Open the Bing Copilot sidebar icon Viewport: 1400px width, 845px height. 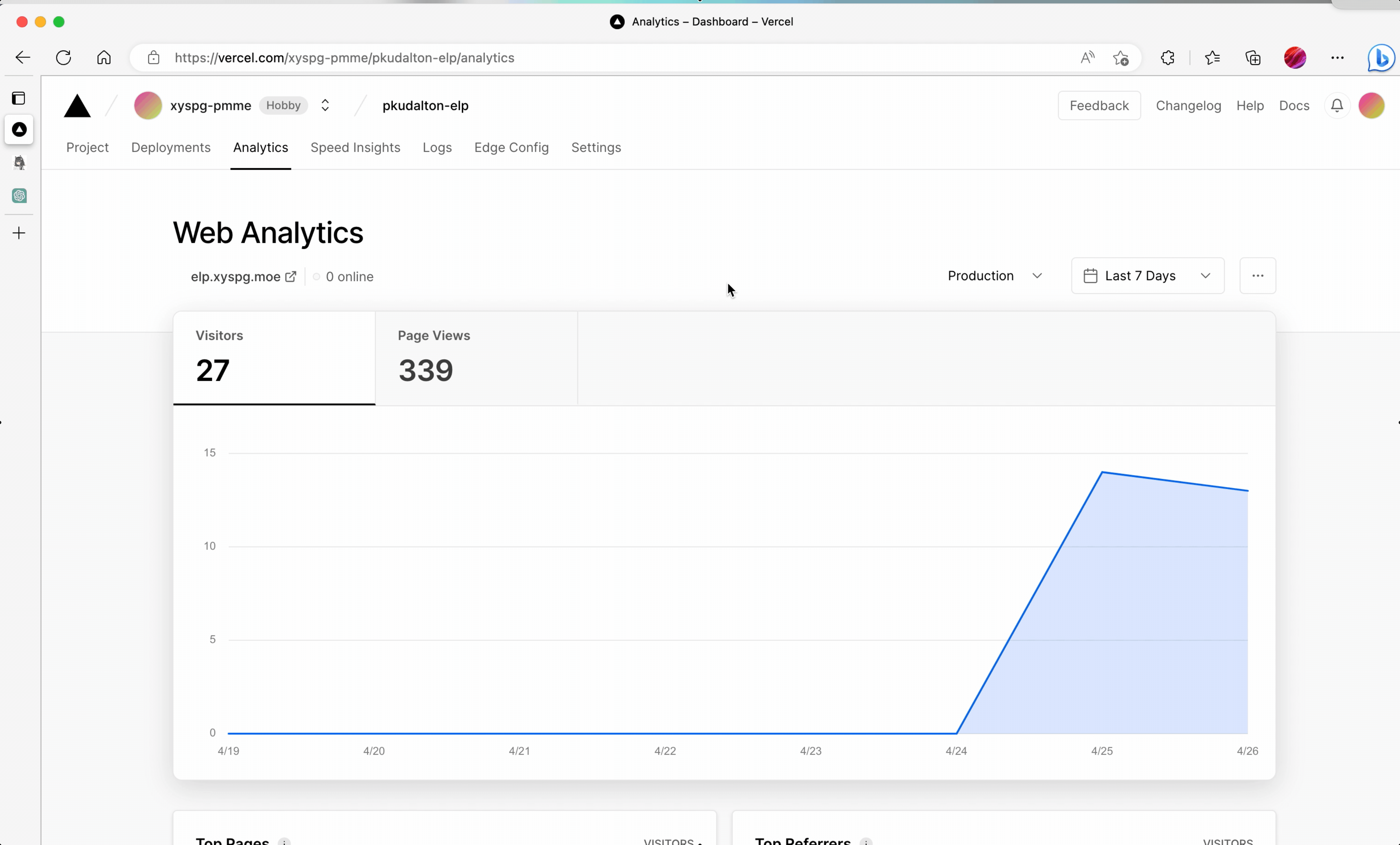coord(1381,58)
